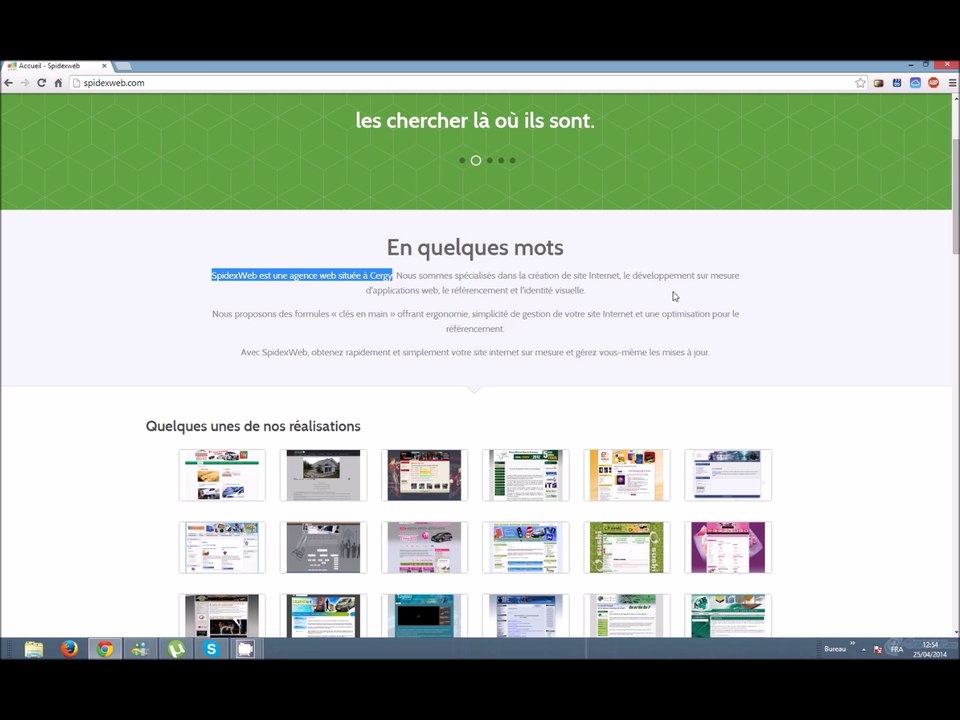Open uTorrent from the taskbar
This screenshot has height=720, width=960.
coord(176,649)
